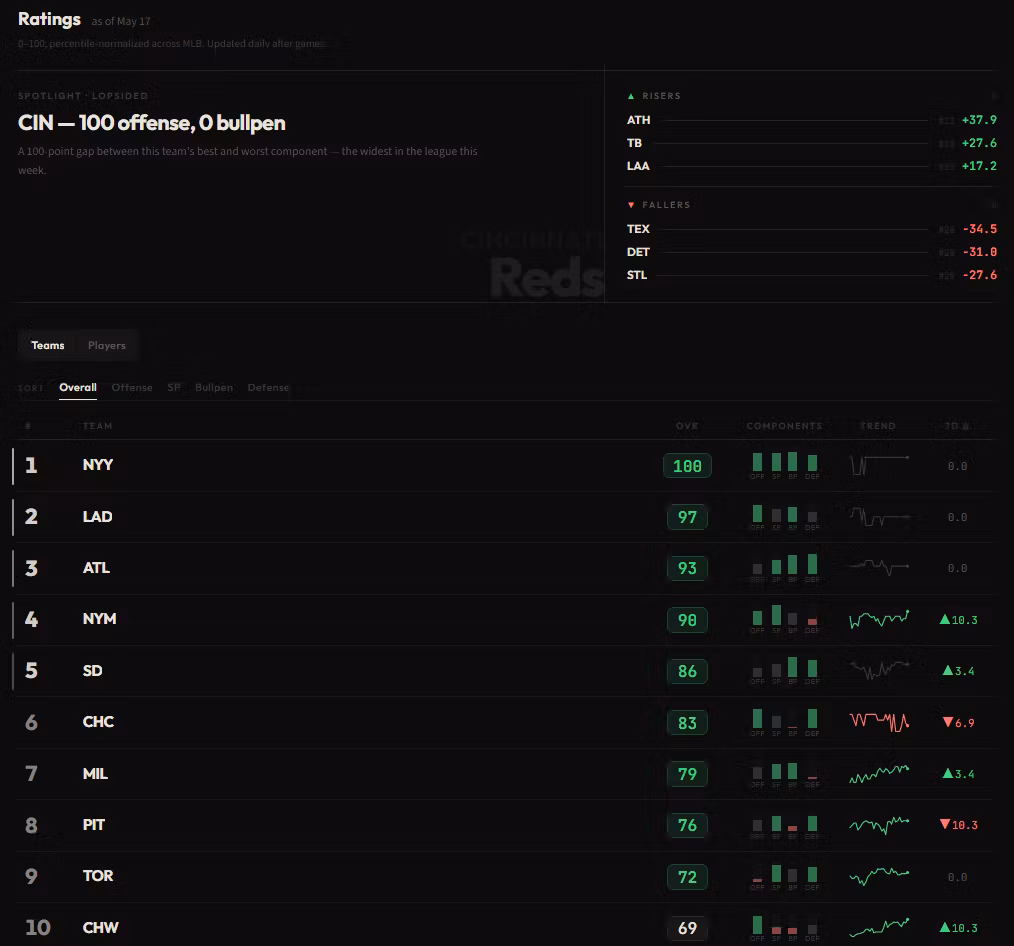Click LAD overall rating badge 97
Image resolution: width=1014 pixels, height=946 pixels.
[687, 517]
